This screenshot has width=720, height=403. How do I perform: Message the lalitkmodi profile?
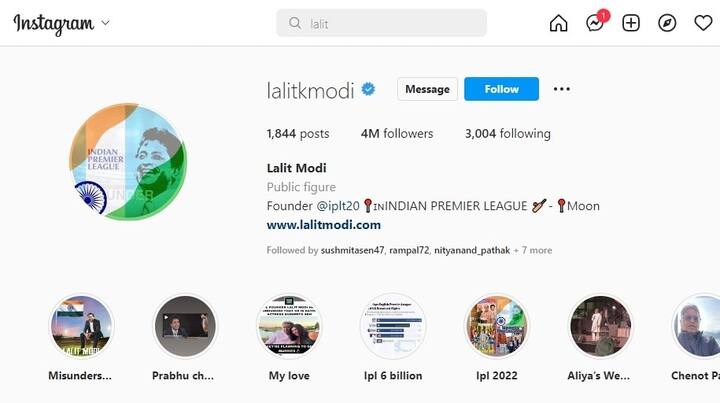click(427, 89)
